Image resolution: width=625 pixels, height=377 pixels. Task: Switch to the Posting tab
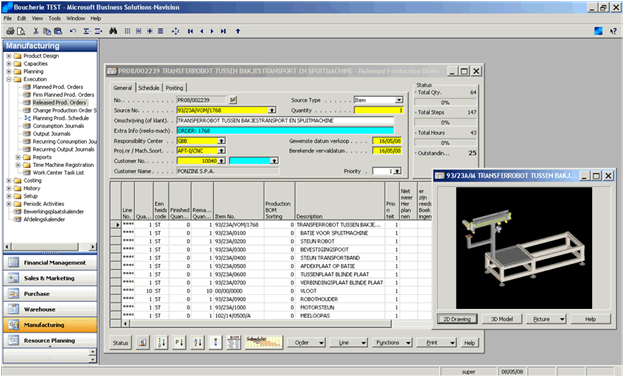[174, 88]
